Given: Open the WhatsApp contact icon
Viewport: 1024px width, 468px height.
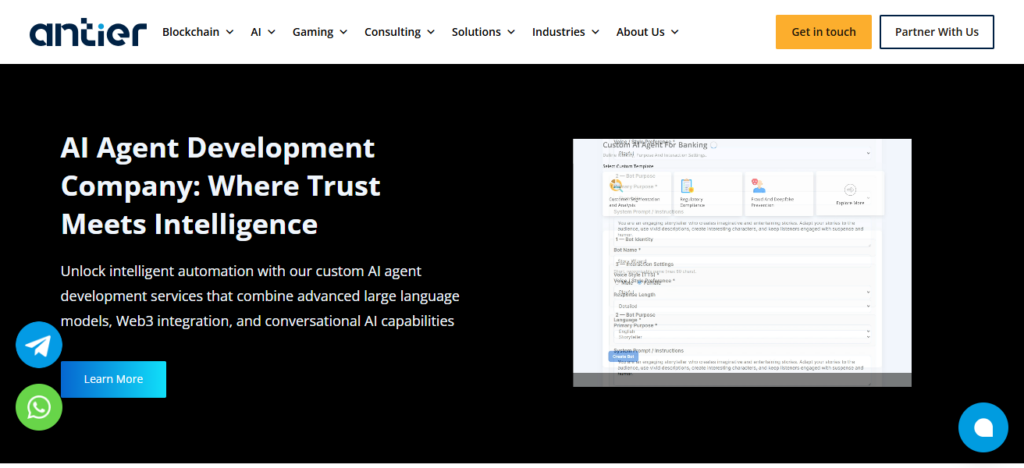Looking at the screenshot, I should [x=39, y=407].
